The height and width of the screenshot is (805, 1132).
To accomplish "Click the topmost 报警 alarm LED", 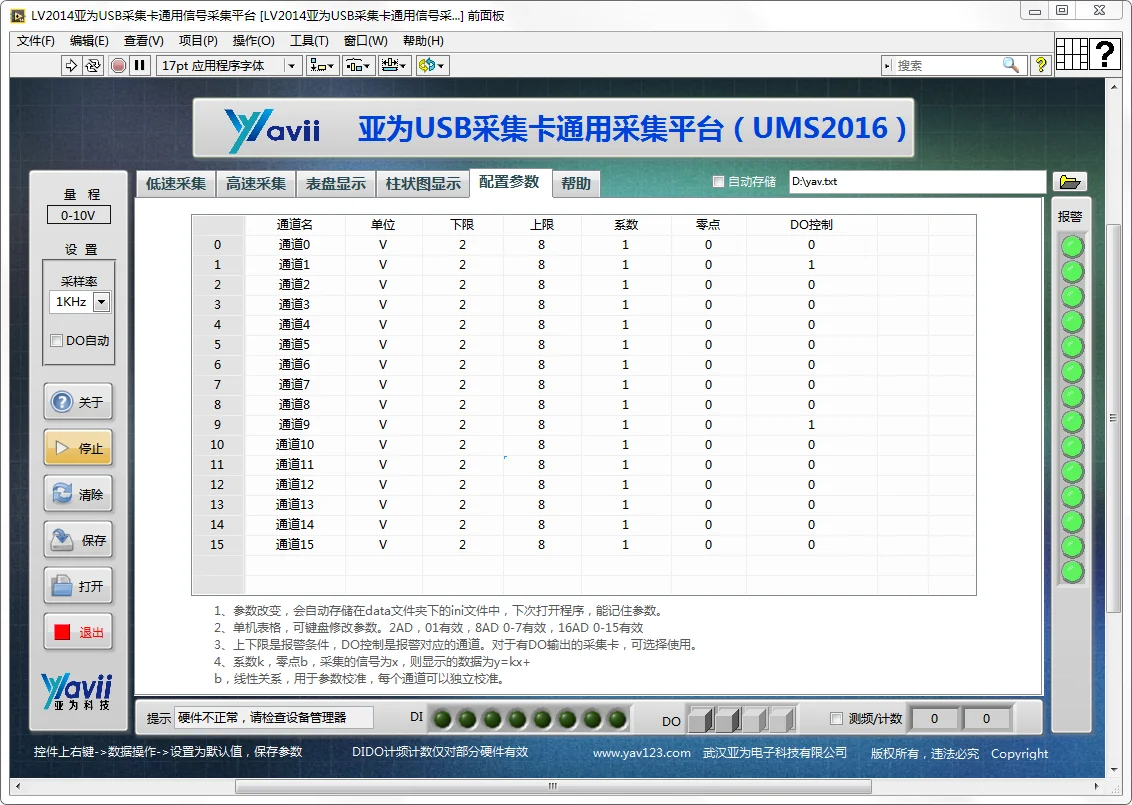I will 1072,247.
